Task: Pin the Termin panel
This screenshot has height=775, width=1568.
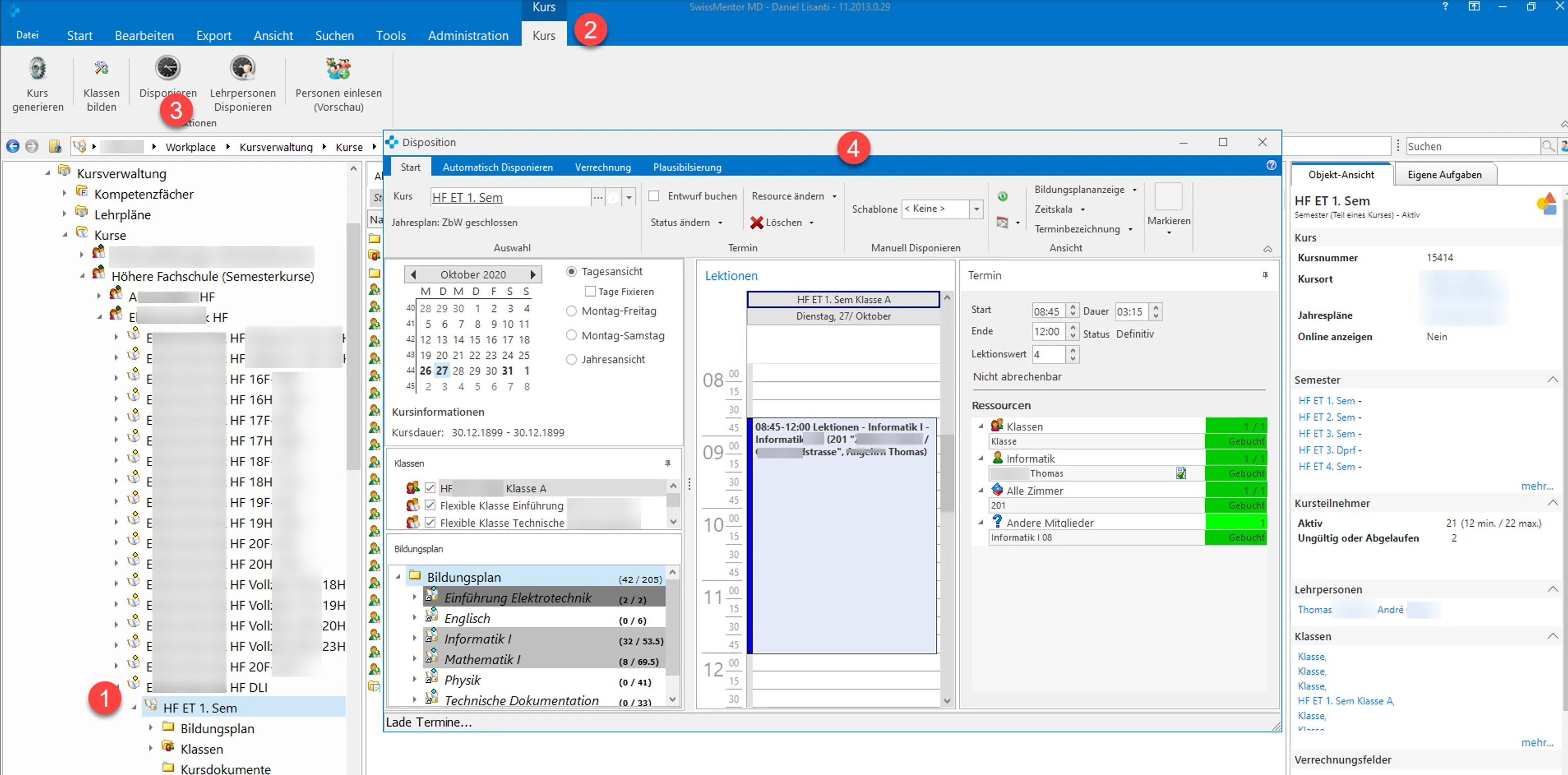Action: pyautogui.click(x=1265, y=275)
